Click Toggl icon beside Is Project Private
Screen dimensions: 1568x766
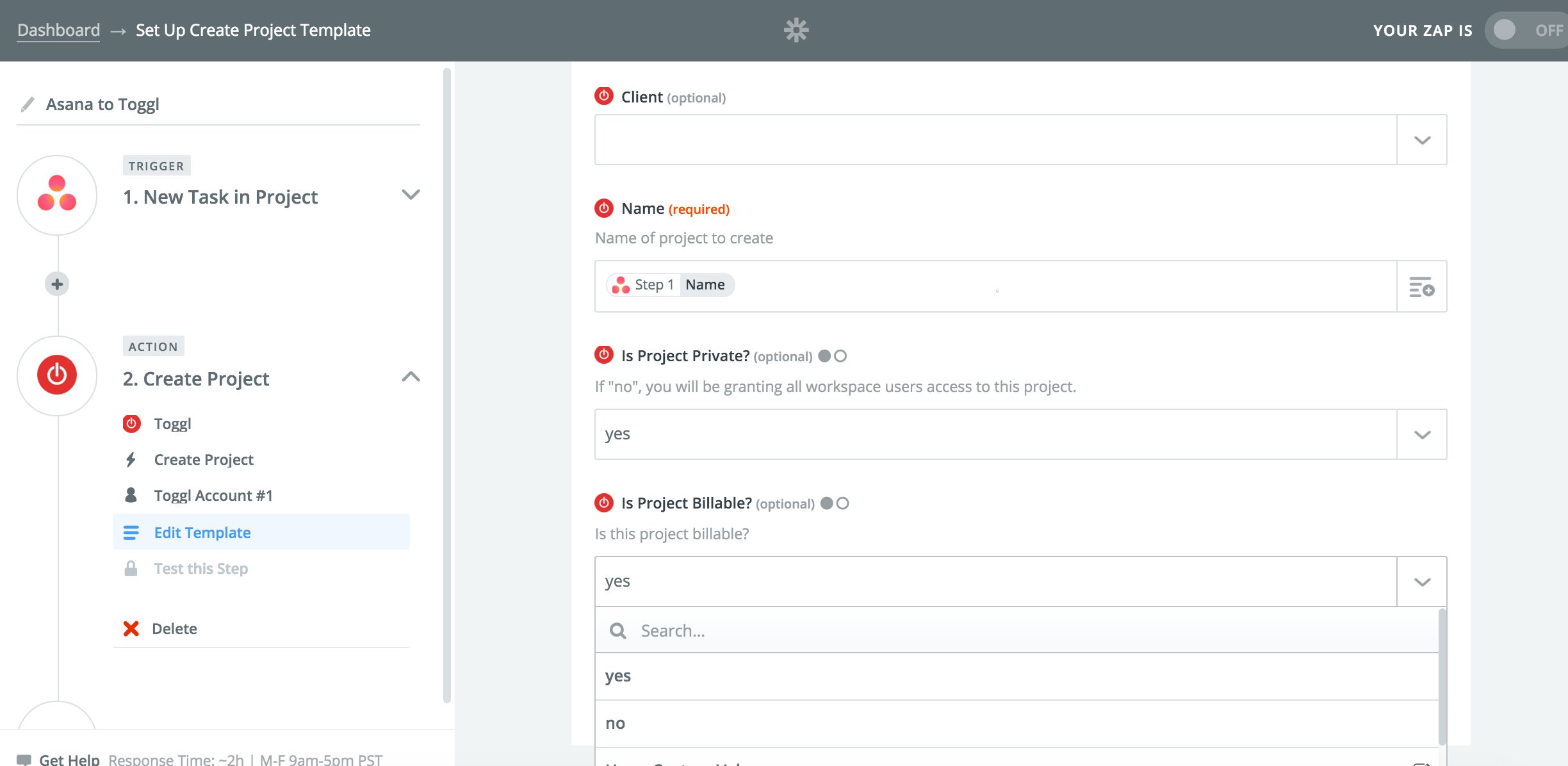[604, 355]
